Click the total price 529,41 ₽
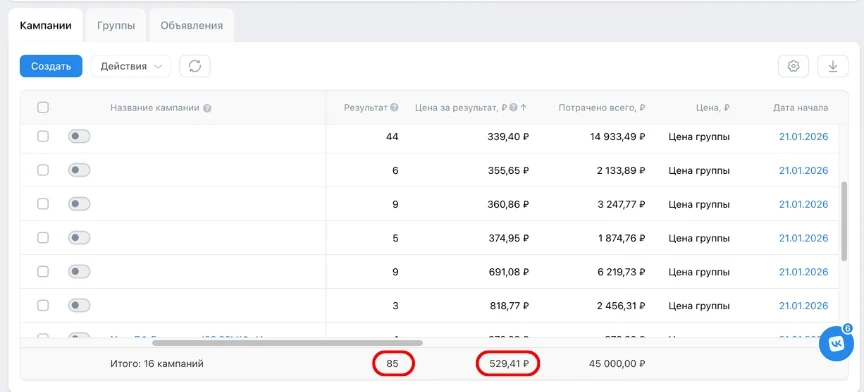This screenshot has width=864, height=392. pos(509,364)
